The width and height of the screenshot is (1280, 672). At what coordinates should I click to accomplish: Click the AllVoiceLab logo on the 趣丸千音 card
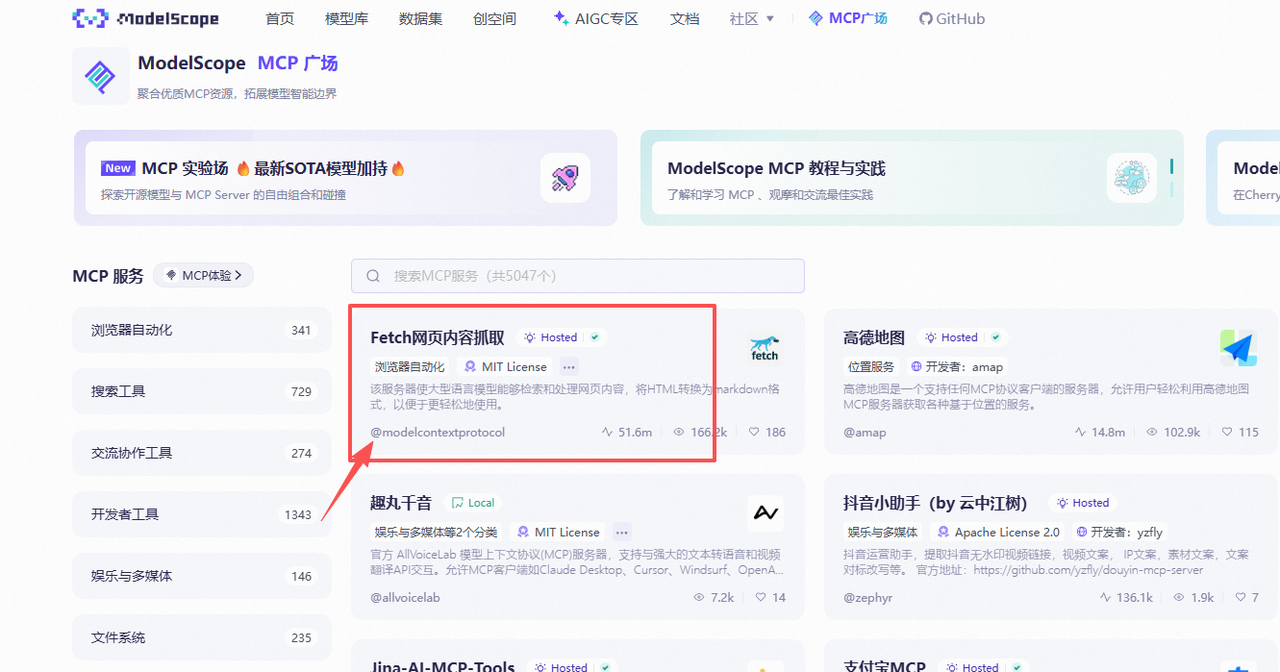(x=765, y=511)
